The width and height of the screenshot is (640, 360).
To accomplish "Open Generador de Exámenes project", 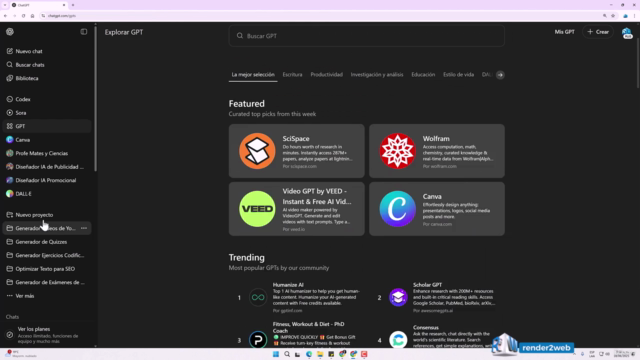I will coord(47,282).
